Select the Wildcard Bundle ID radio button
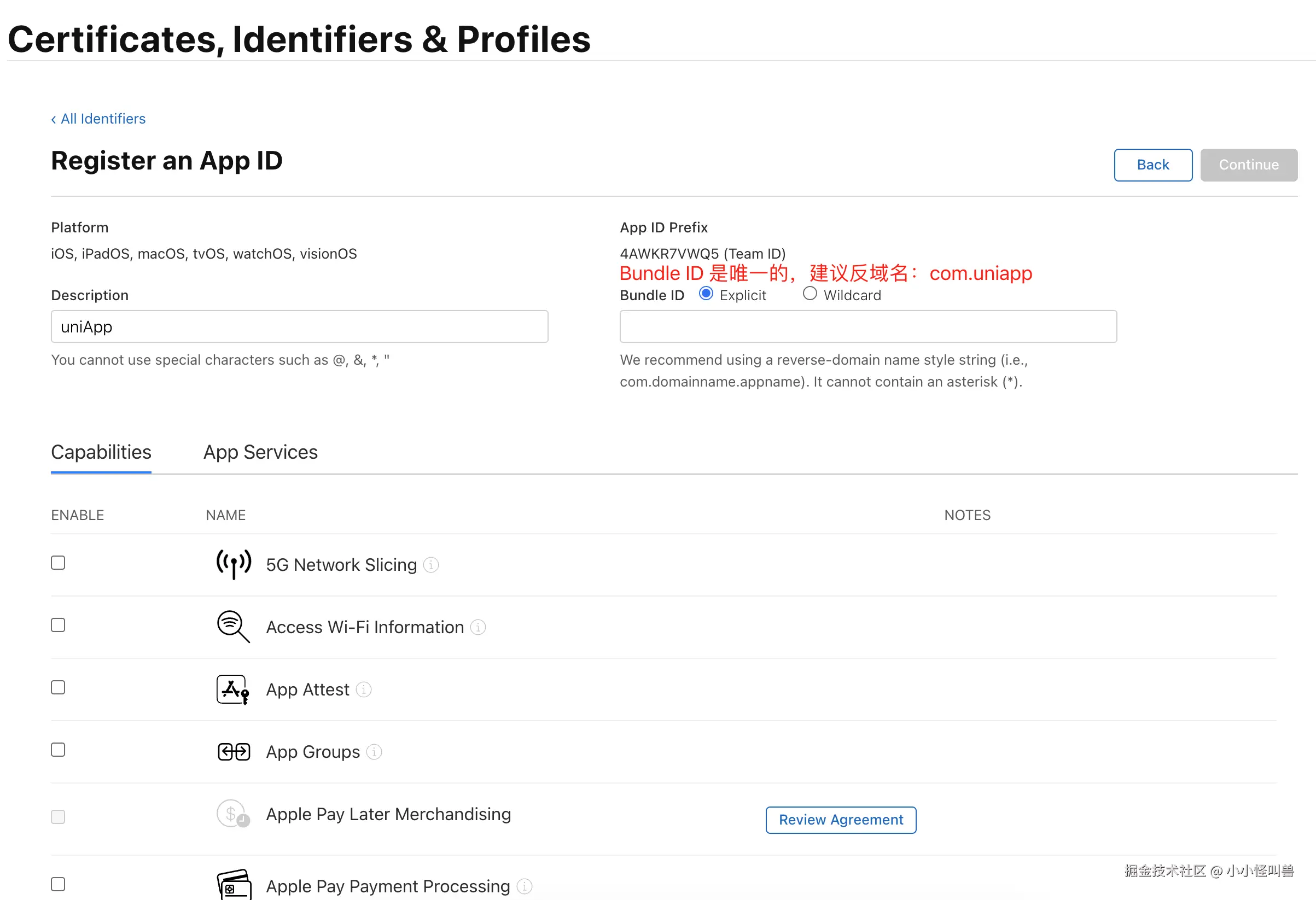The width and height of the screenshot is (1316, 900). click(x=810, y=293)
